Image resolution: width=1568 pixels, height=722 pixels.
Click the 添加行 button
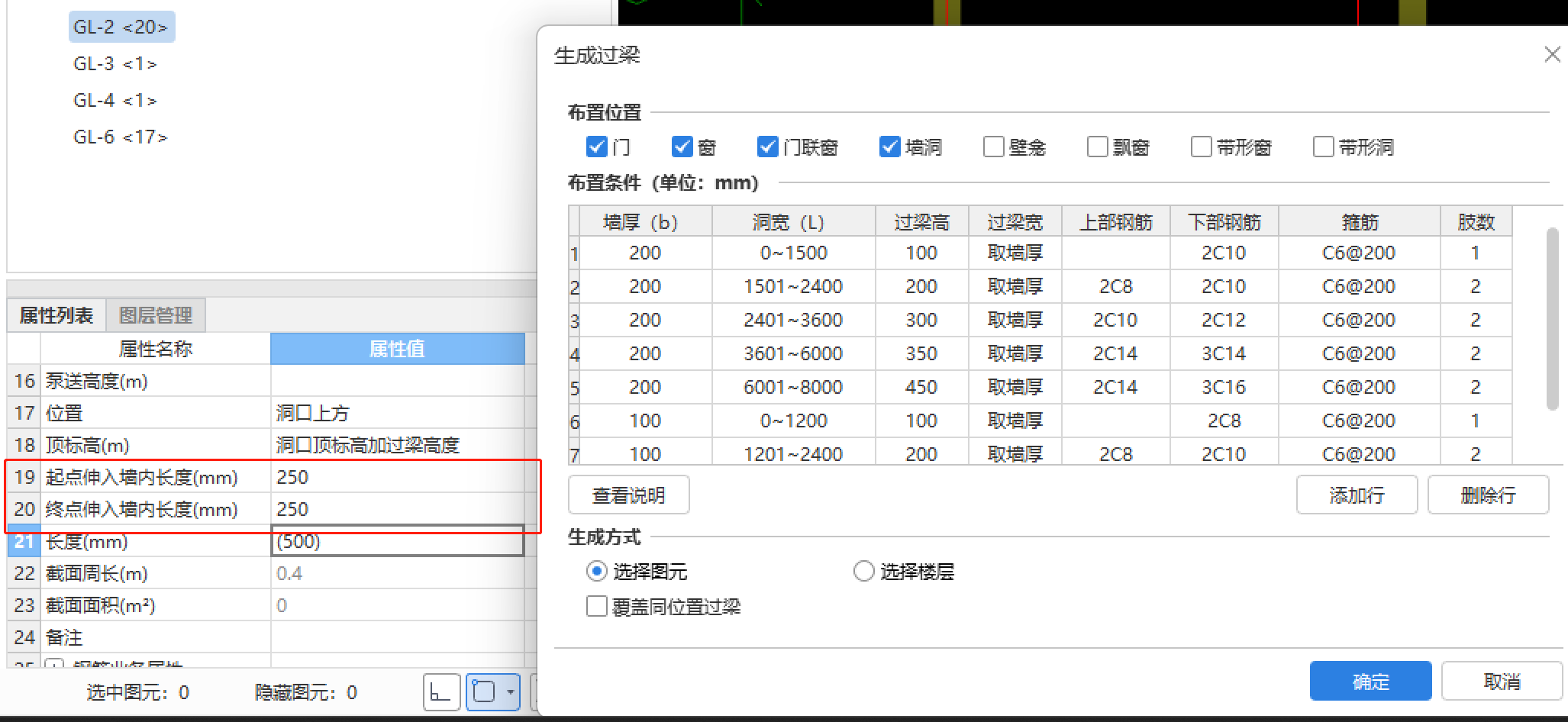click(1357, 495)
